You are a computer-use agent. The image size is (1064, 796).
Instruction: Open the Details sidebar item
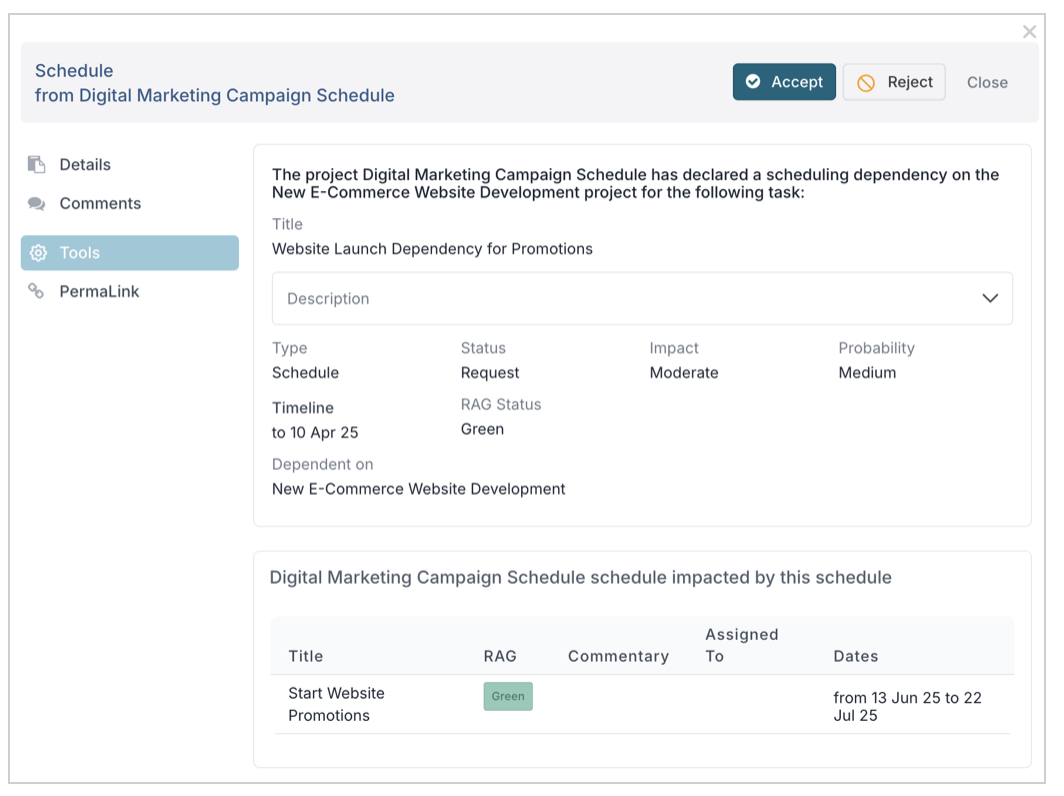[x=130, y=164]
